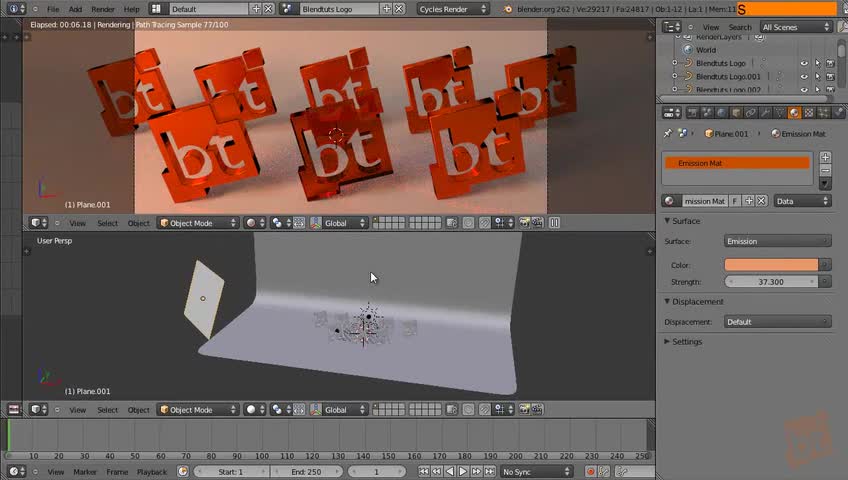
Task: Jump to the last frame in timeline
Action: 490,471
